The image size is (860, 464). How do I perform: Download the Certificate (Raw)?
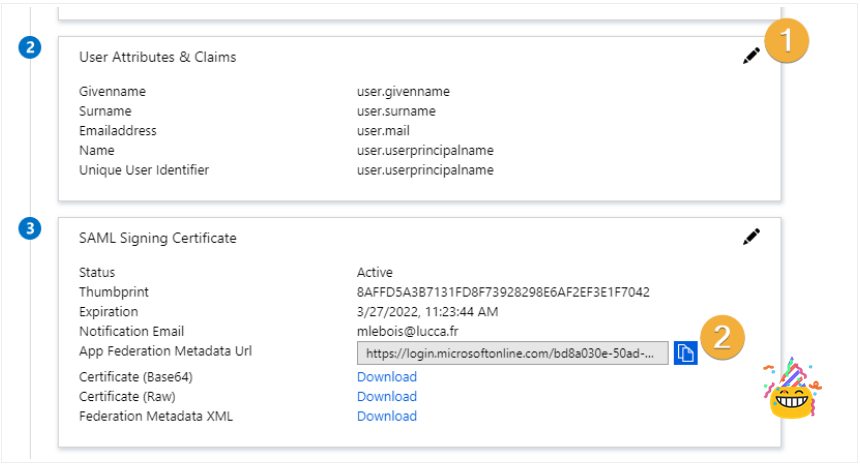coord(387,397)
